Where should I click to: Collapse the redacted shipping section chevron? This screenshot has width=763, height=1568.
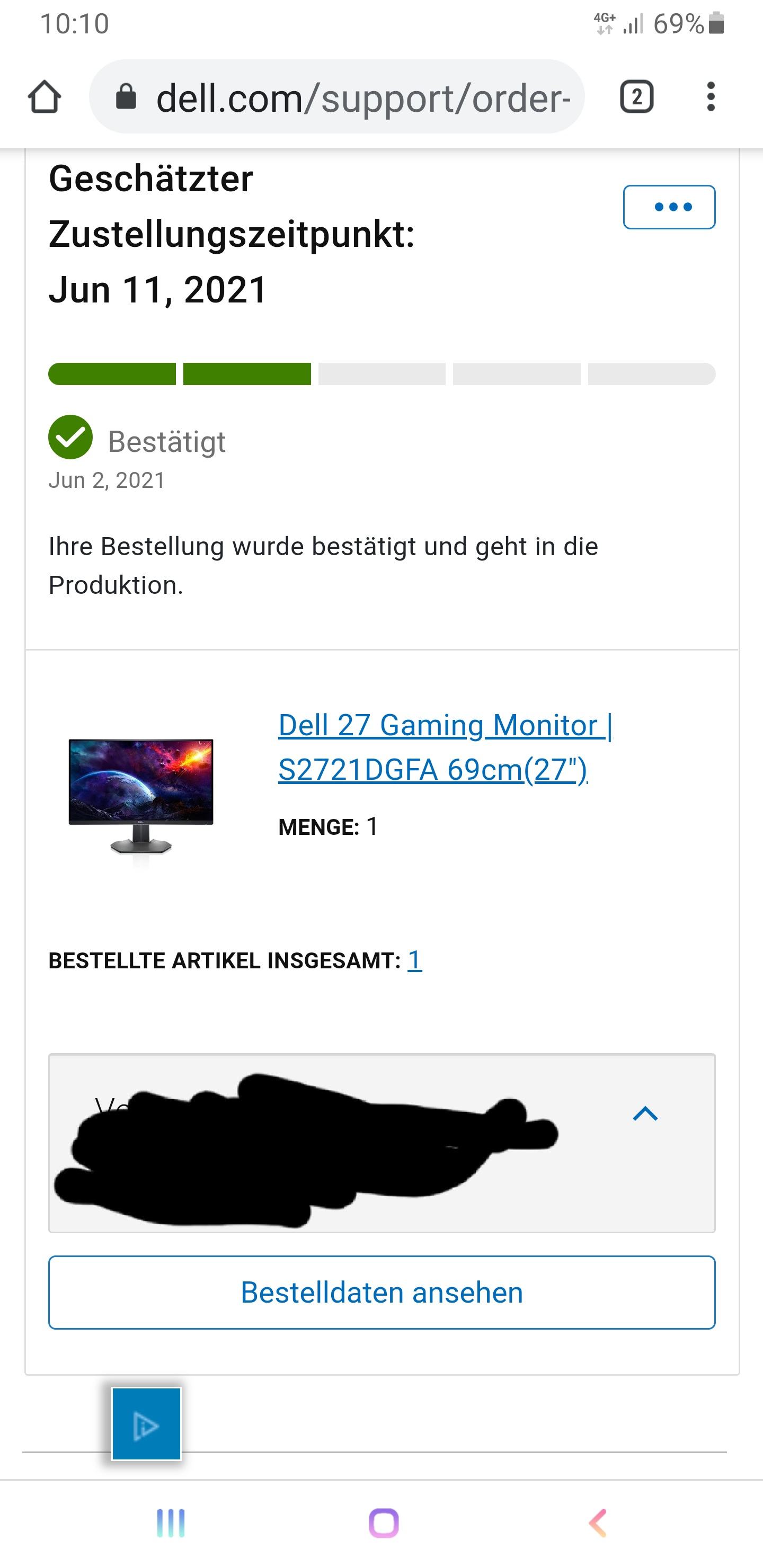(x=645, y=1113)
